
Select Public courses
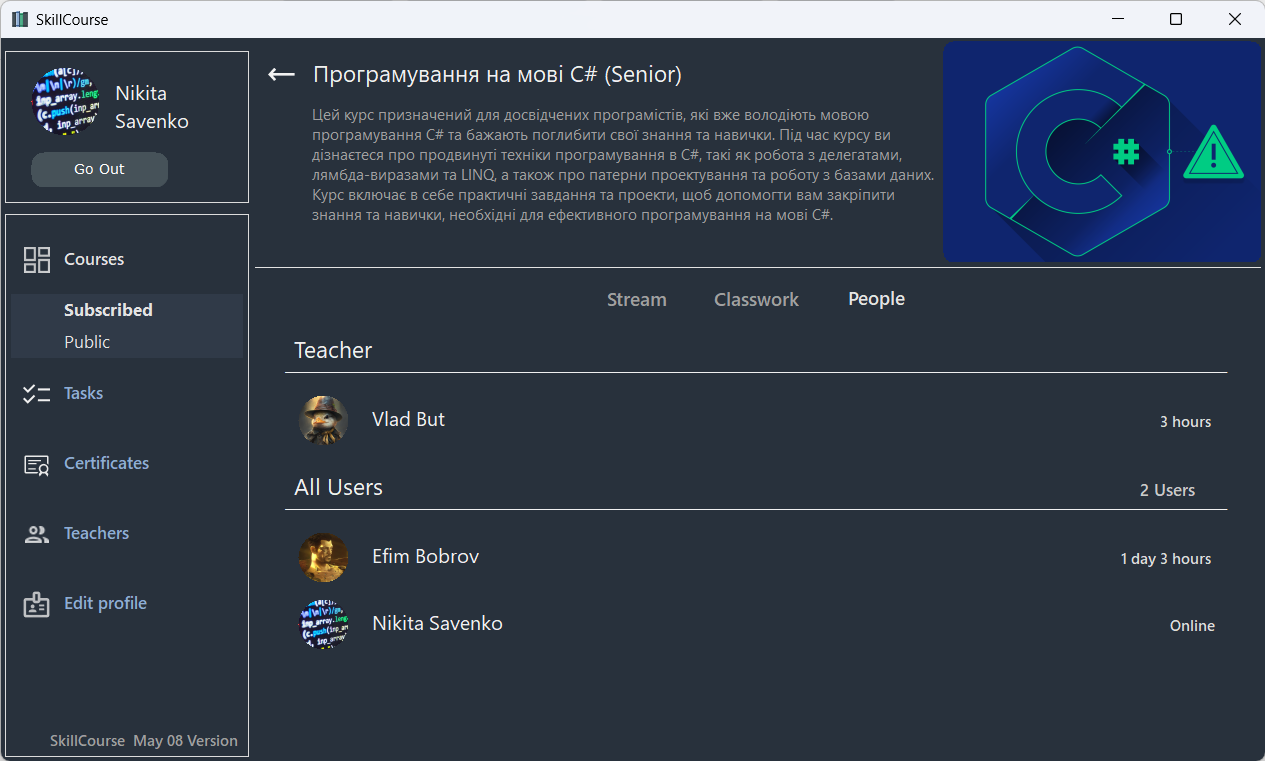coord(87,342)
